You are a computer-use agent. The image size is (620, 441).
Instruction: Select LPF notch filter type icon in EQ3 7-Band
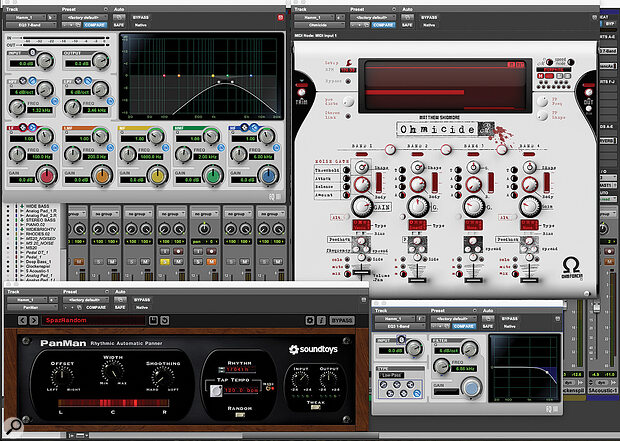[79, 81]
